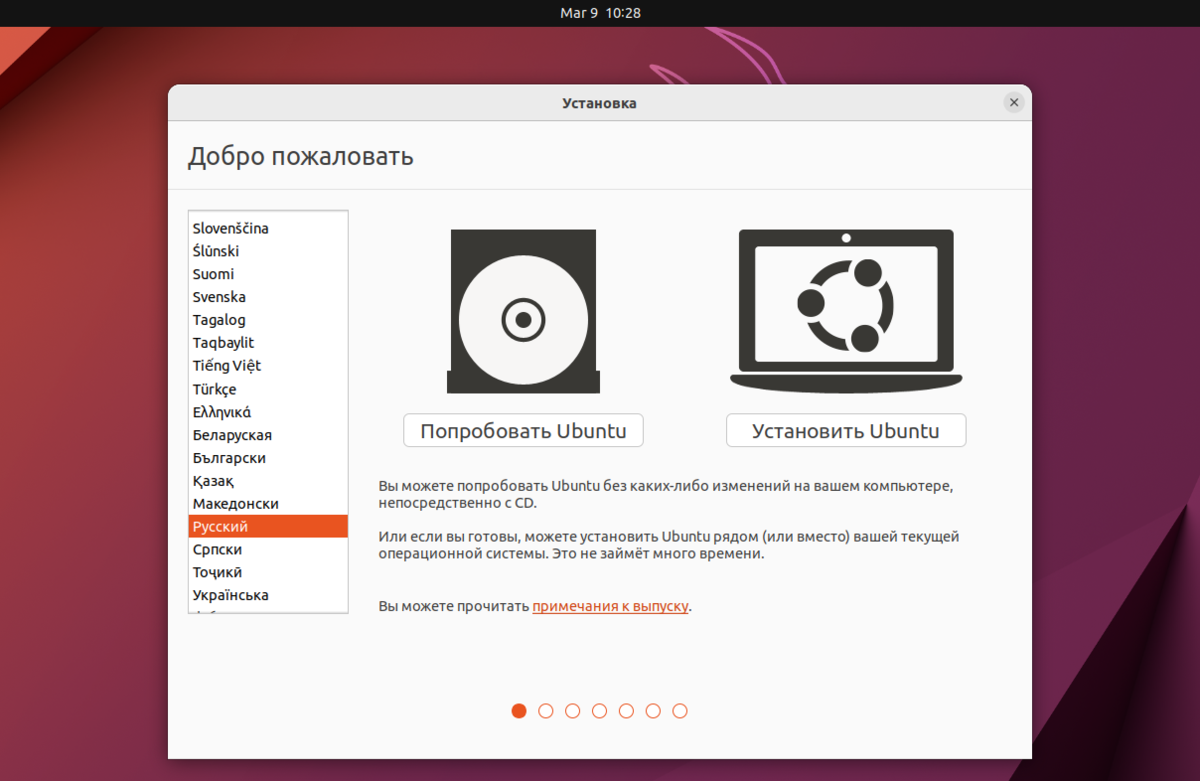This screenshot has height=781, width=1200.
Task: Select Български in the language list
Action: click(268, 458)
